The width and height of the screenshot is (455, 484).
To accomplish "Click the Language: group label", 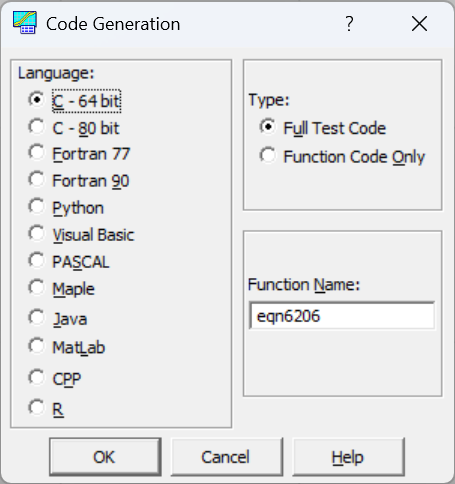I will pos(56,73).
